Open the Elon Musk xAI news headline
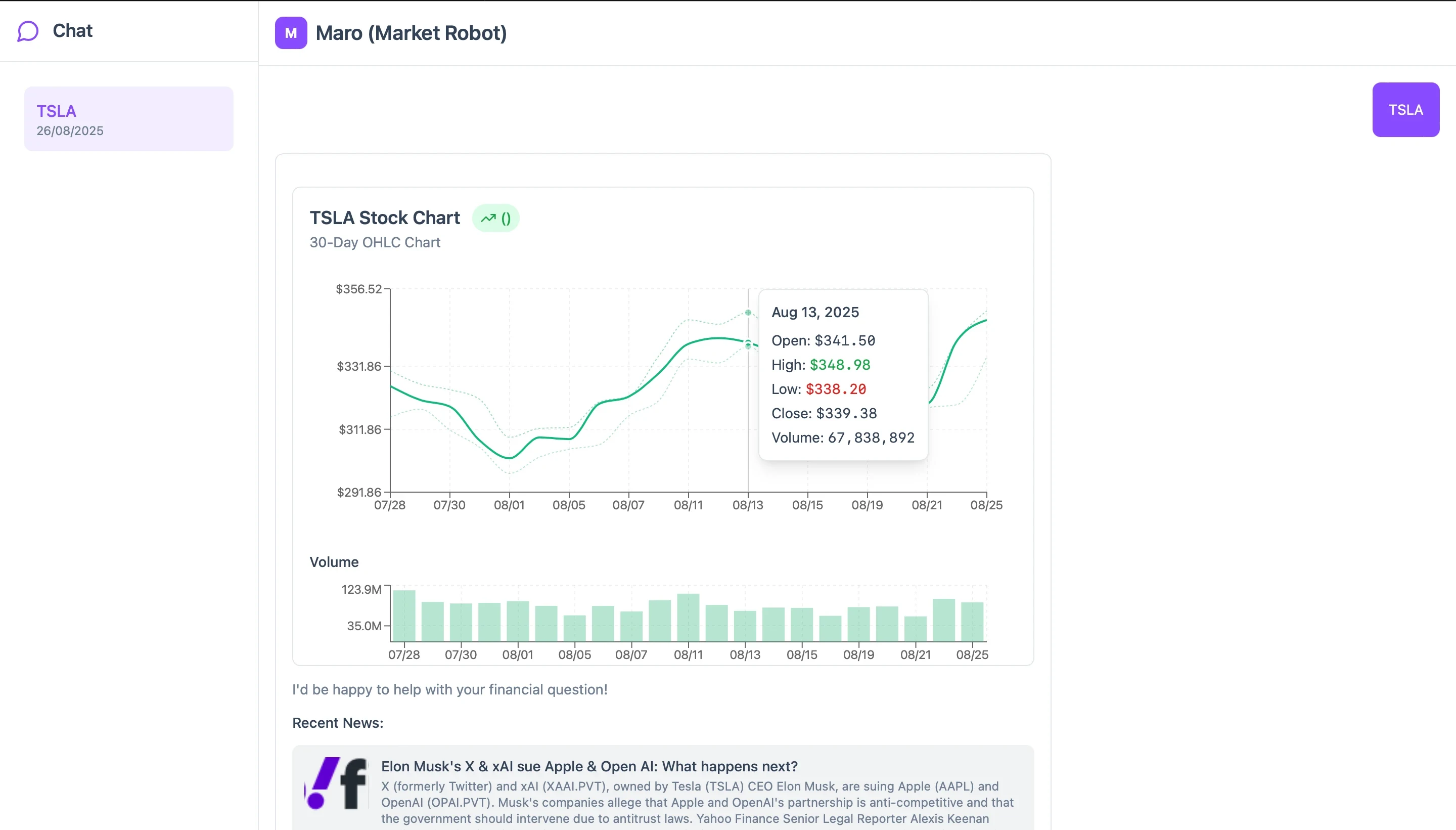1456x830 pixels. coord(589,766)
